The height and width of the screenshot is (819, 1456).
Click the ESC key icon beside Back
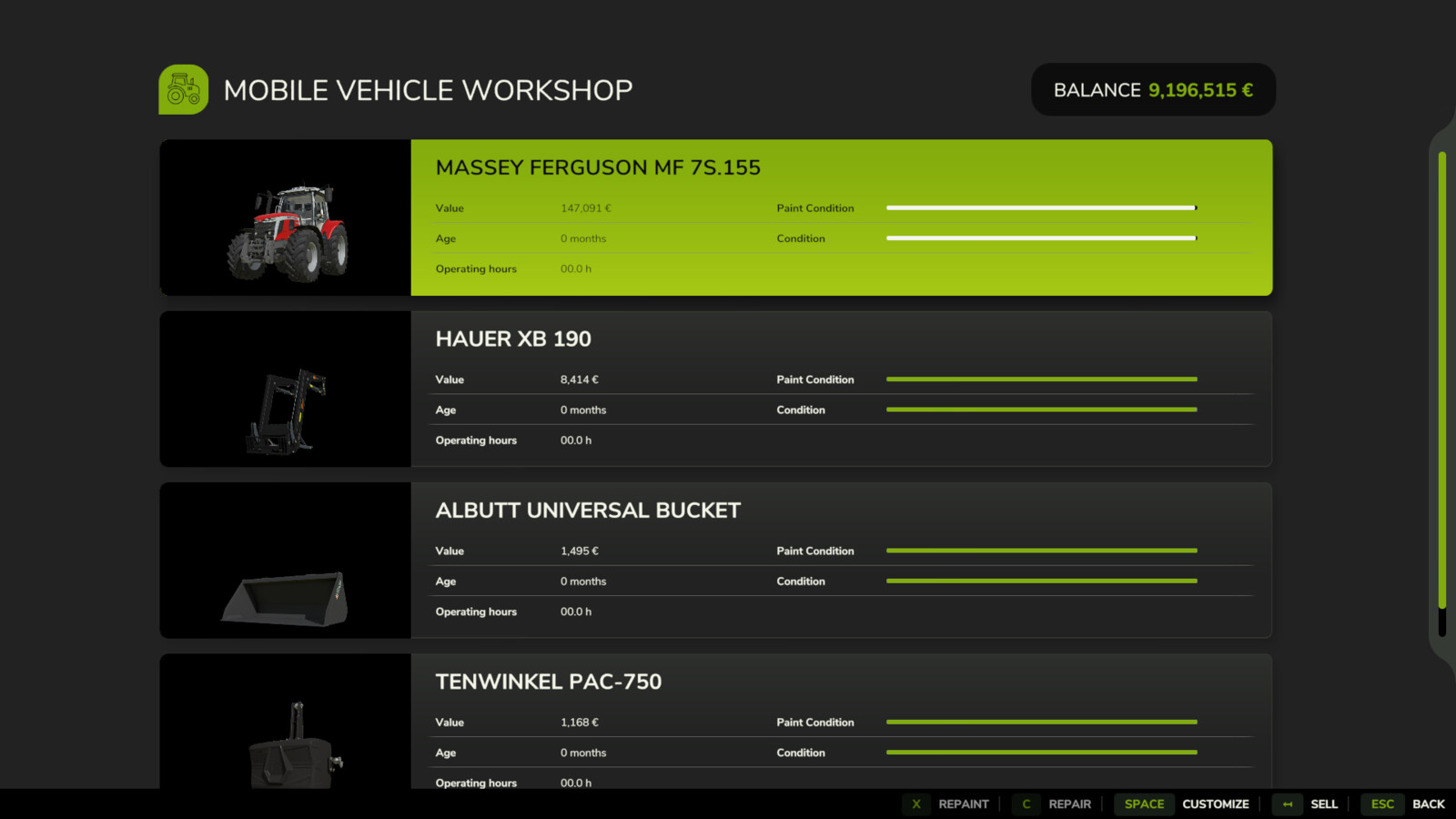pyautogui.click(x=1381, y=804)
